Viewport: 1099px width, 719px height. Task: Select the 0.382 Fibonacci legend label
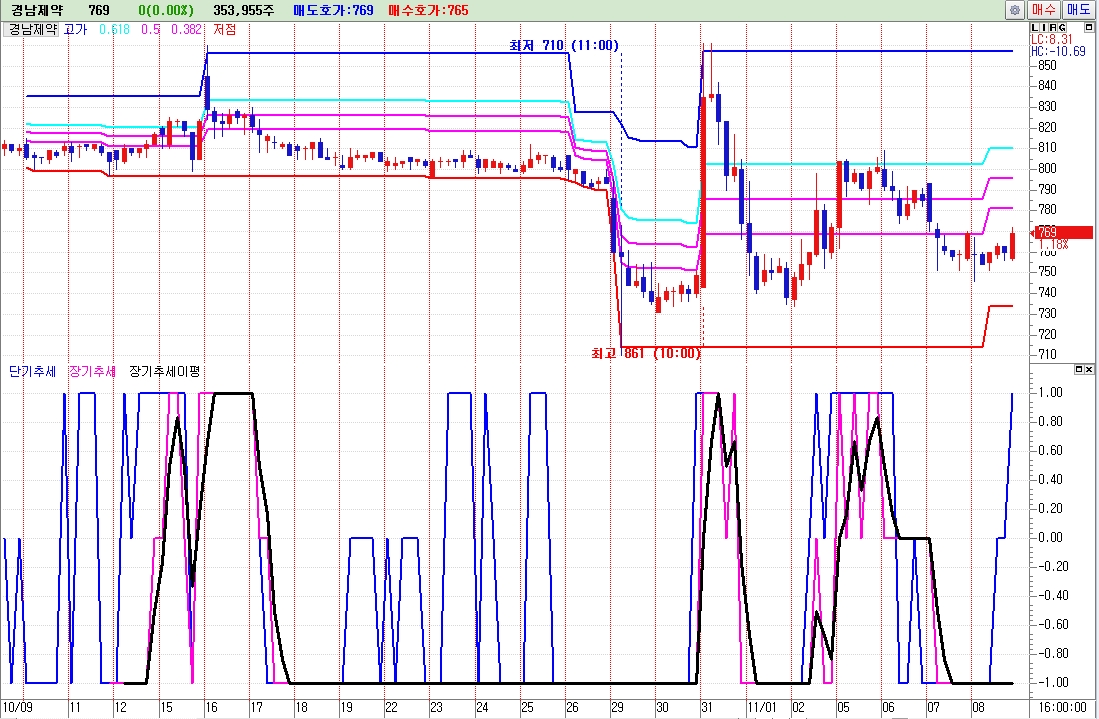coord(186,29)
